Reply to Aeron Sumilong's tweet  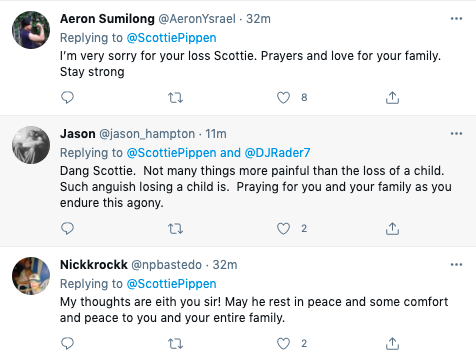(x=67, y=97)
